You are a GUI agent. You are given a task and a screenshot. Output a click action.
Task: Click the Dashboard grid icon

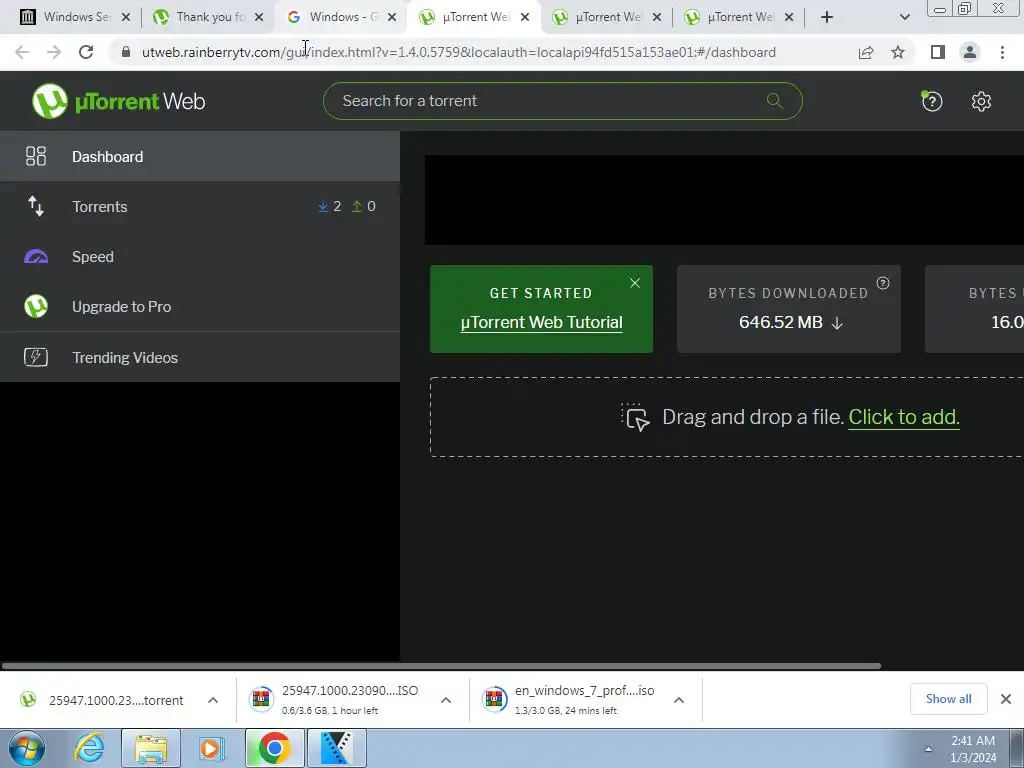click(x=36, y=156)
